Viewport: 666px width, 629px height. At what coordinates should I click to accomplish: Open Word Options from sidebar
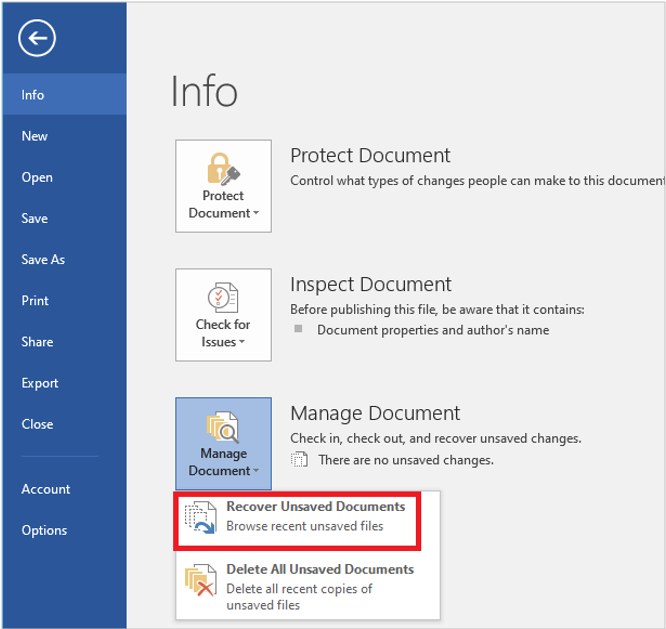tap(65, 530)
